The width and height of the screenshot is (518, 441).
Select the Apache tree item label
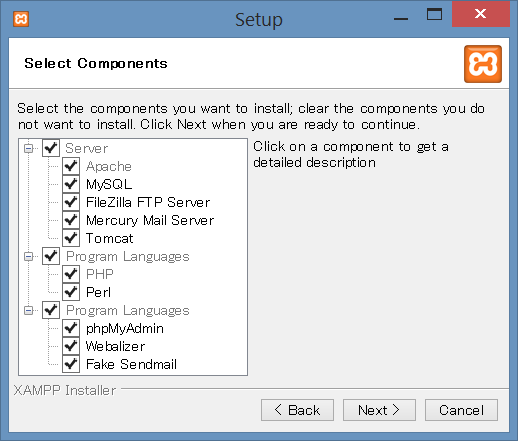[109, 166]
